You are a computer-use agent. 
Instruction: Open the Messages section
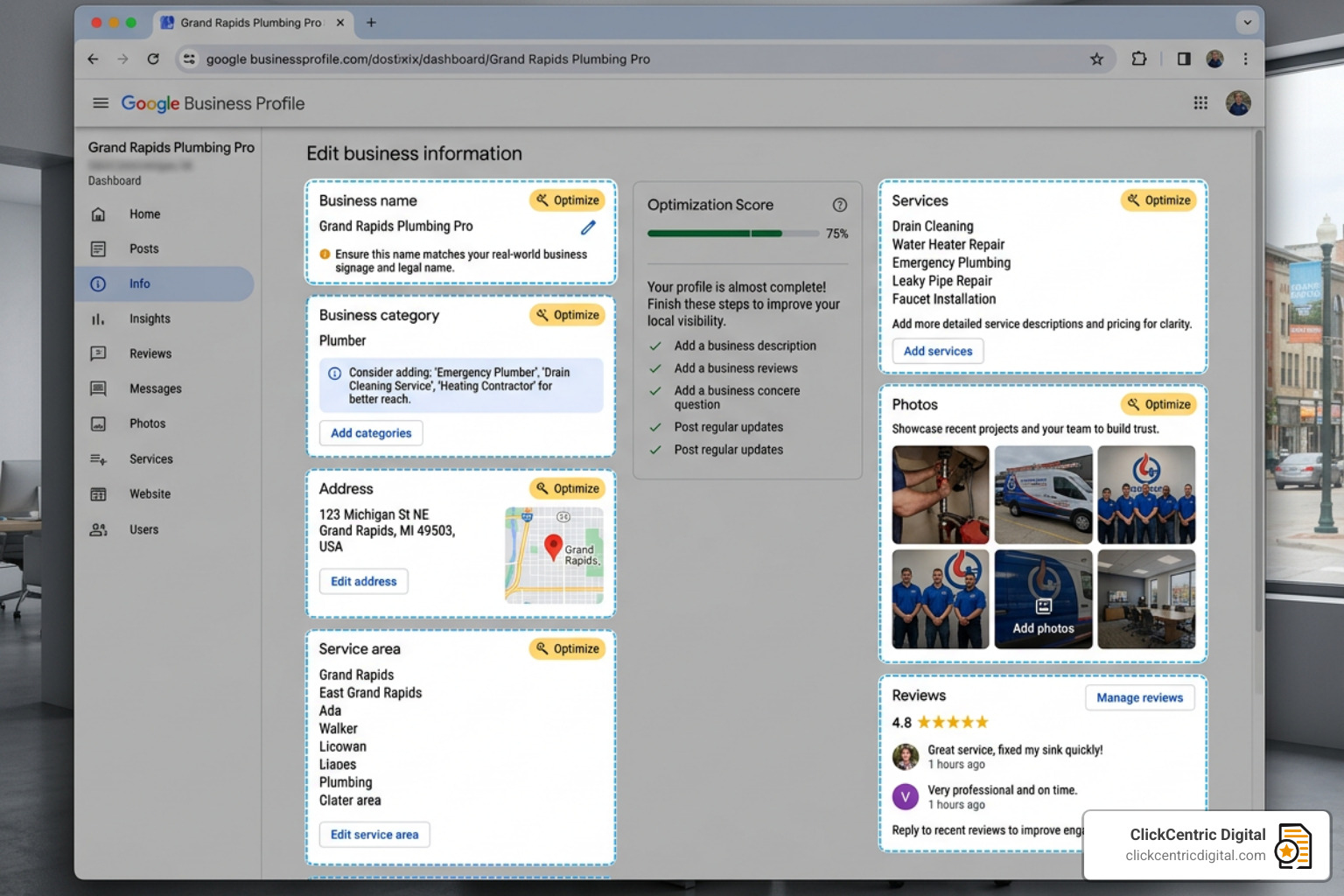(155, 388)
